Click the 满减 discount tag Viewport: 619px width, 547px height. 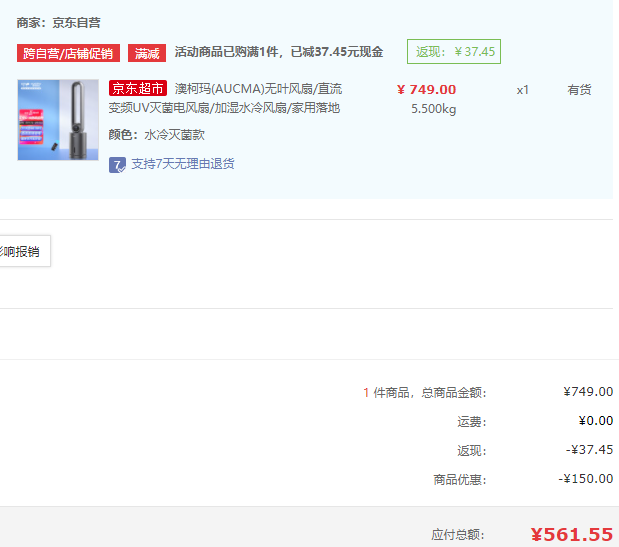147,53
